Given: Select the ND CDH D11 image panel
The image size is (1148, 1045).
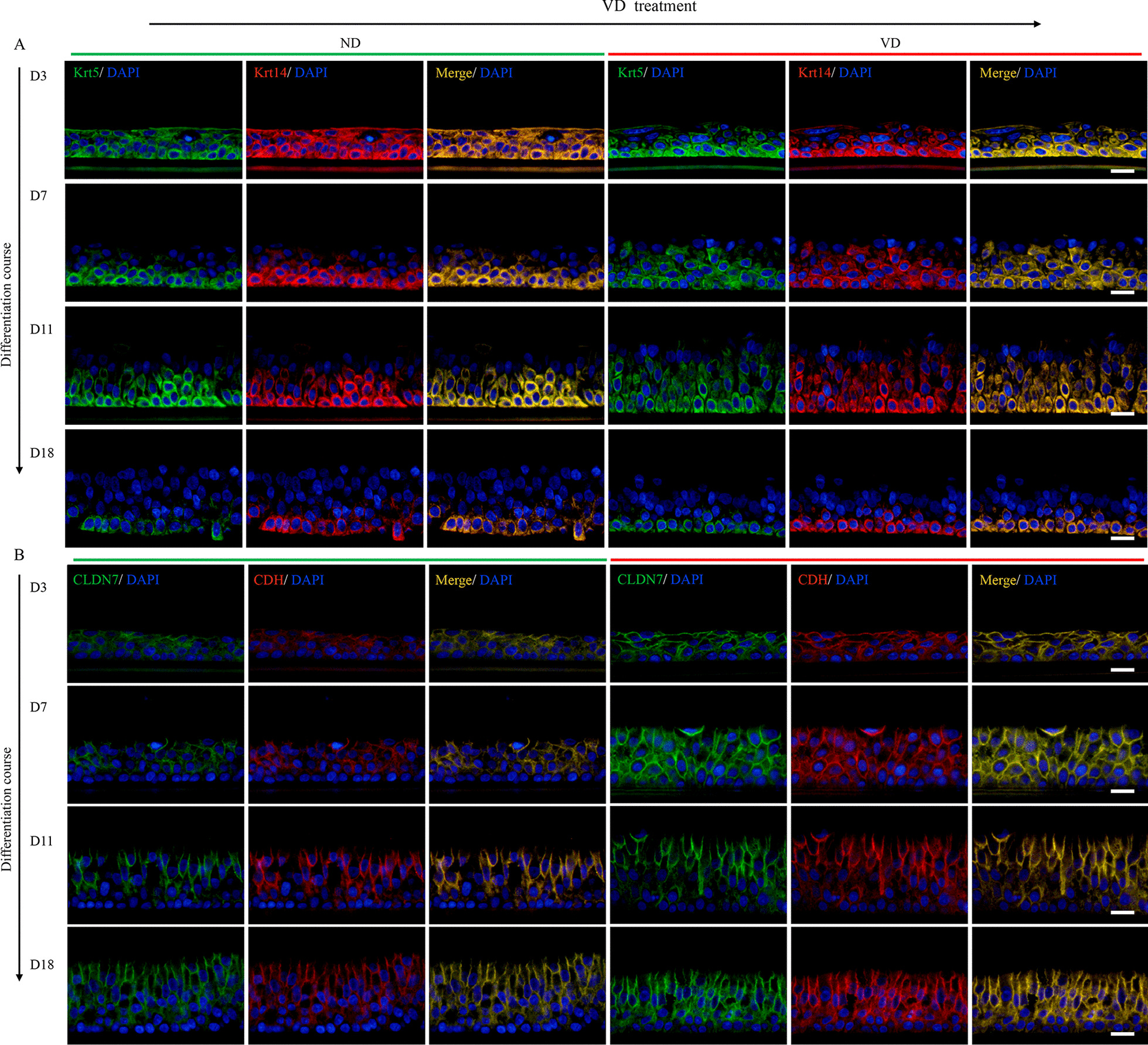Looking at the screenshot, I should pyautogui.click(x=336, y=865).
